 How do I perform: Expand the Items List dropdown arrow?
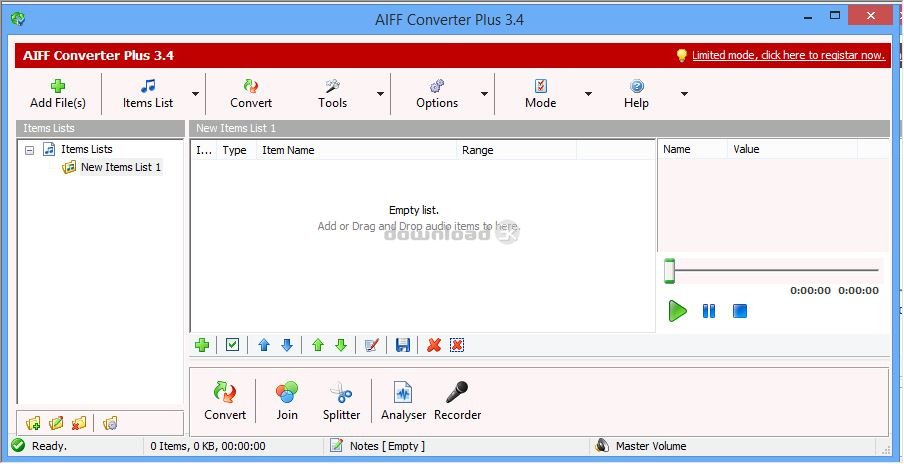pos(196,94)
